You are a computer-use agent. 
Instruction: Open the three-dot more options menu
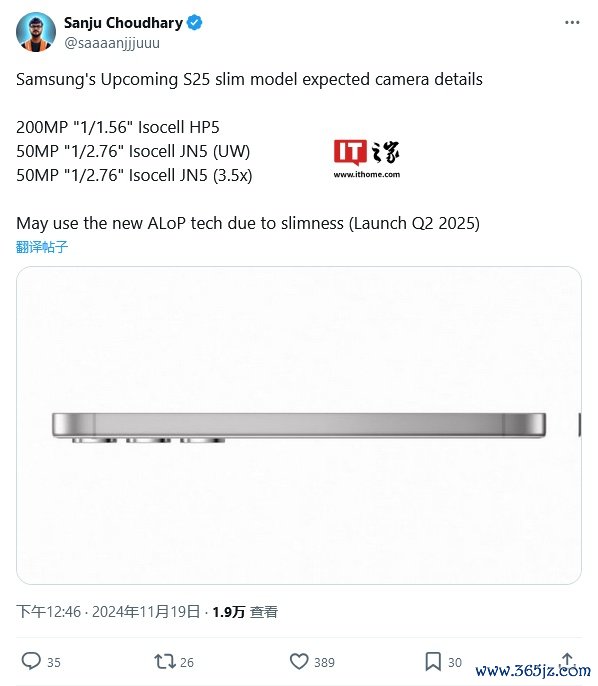click(x=572, y=22)
